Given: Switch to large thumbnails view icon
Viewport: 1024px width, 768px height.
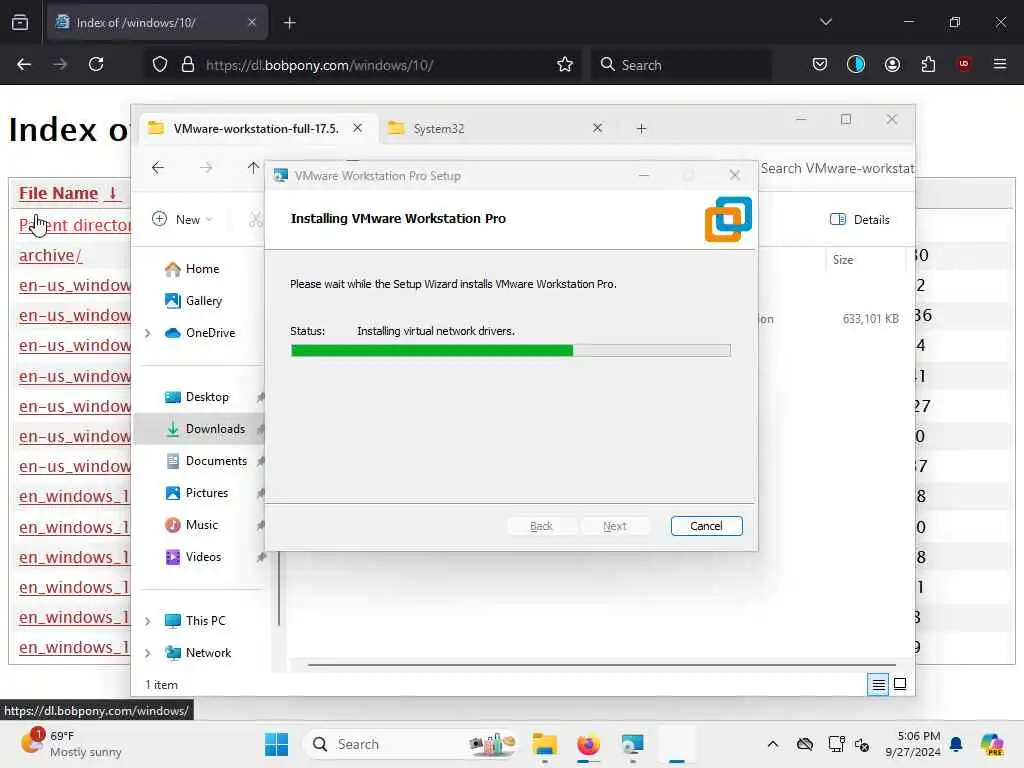Looking at the screenshot, I should [900, 684].
